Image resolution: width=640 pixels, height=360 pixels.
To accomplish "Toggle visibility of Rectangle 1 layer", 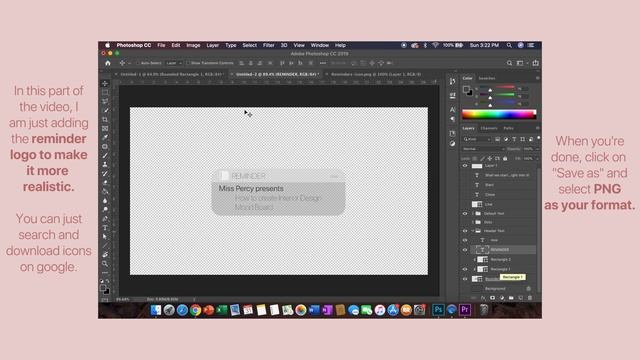I will (464, 269).
